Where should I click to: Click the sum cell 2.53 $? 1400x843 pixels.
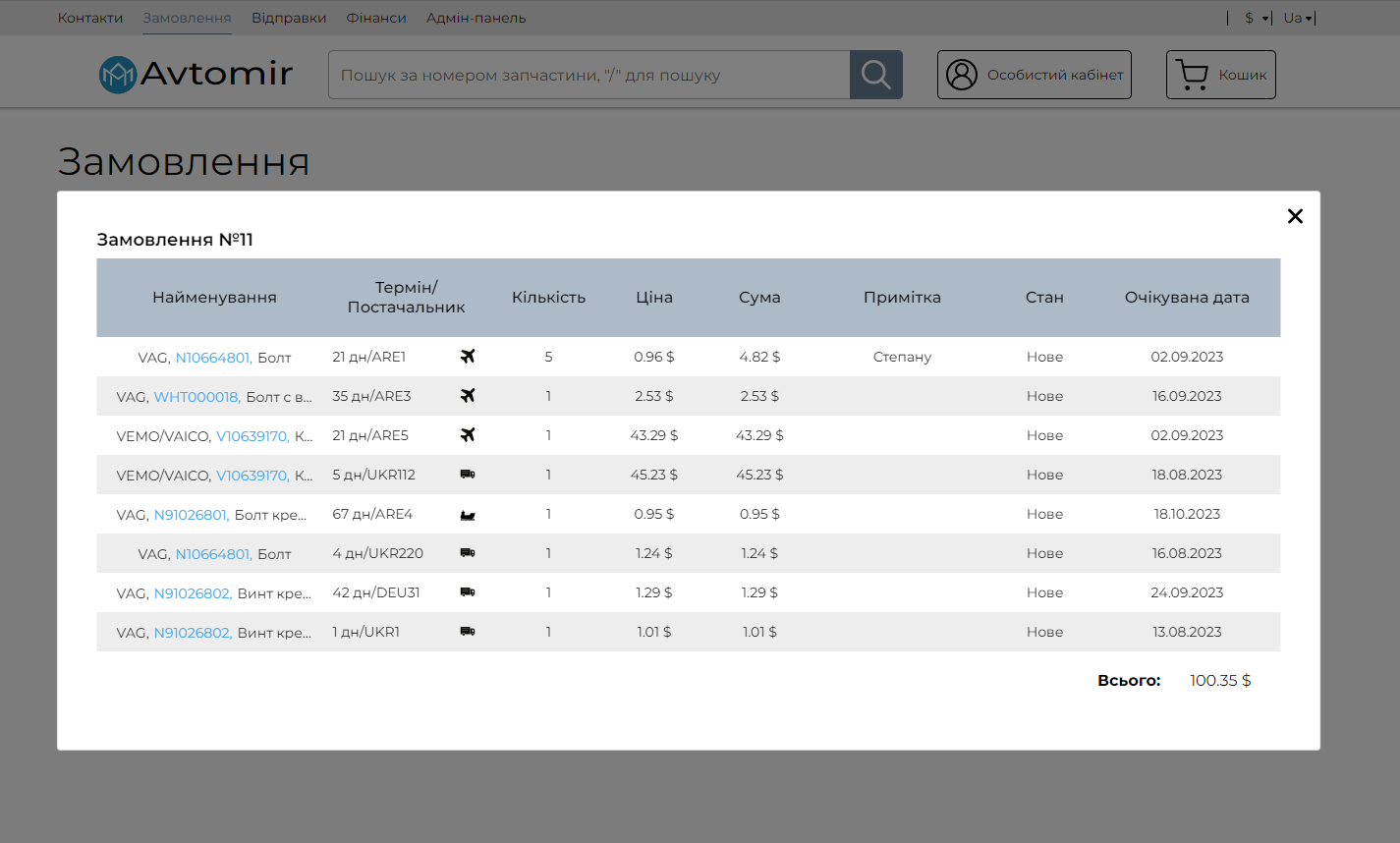click(759, 396)
